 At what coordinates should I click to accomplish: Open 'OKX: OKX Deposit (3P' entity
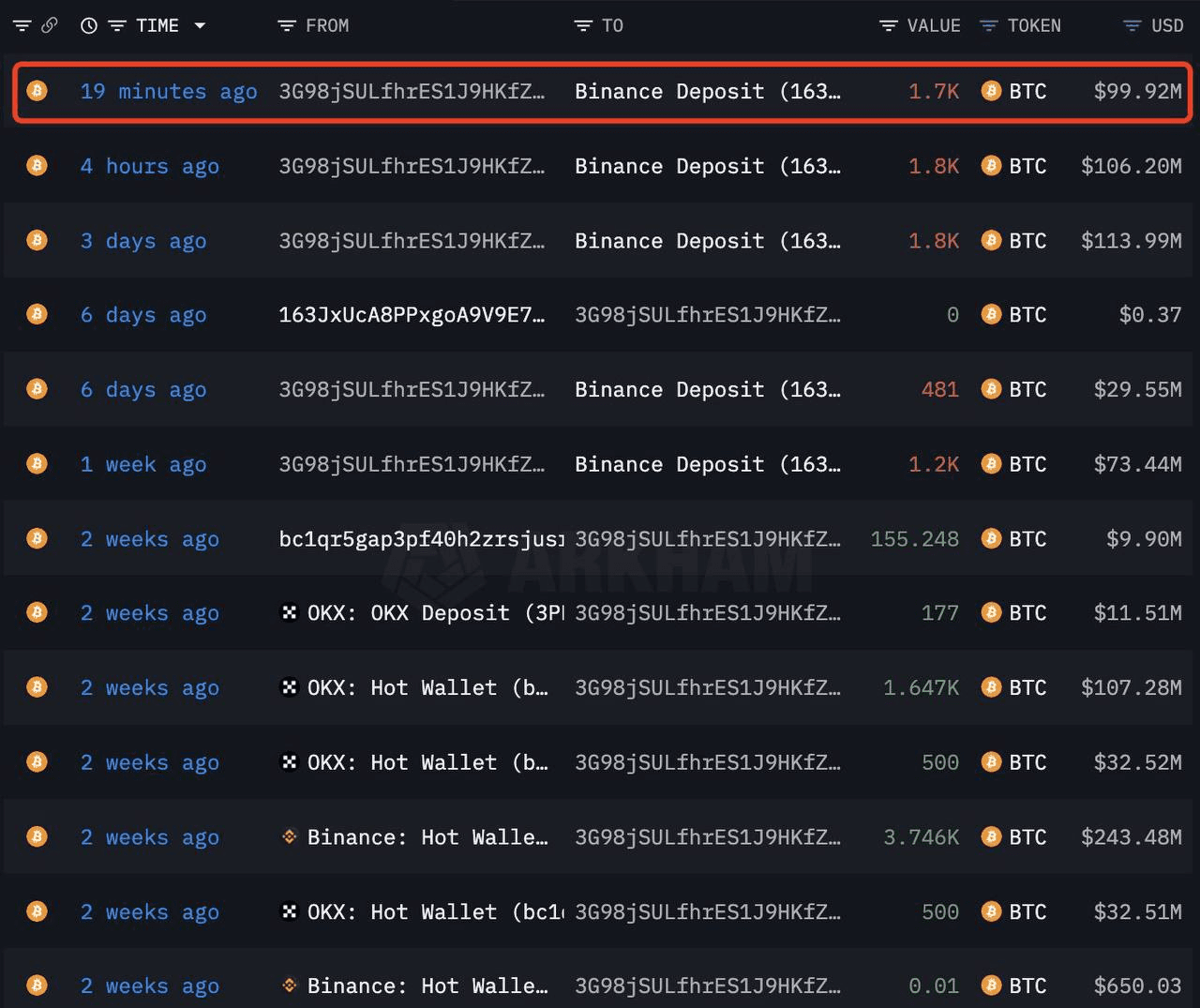coord(436,613)
